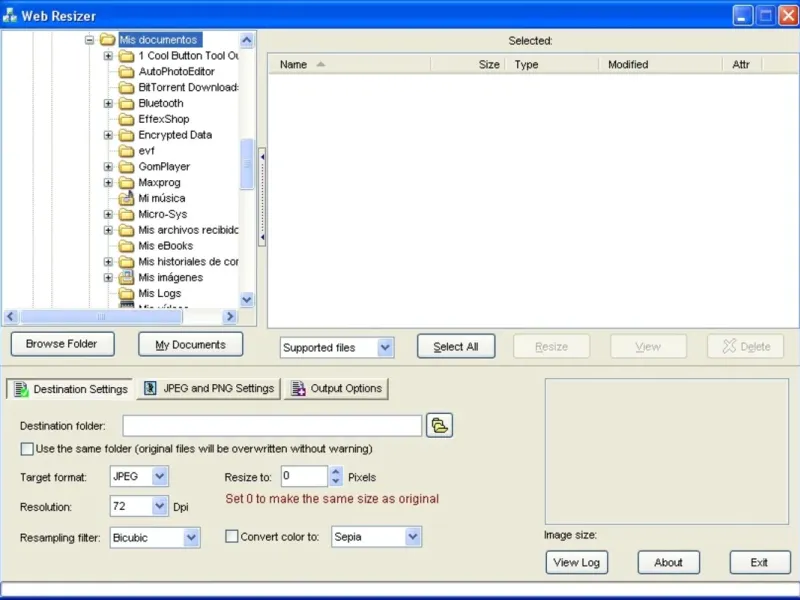Click the Mis imágenes folder icon
This screenshot has width=800, height=600.
(x=126, y=277)
